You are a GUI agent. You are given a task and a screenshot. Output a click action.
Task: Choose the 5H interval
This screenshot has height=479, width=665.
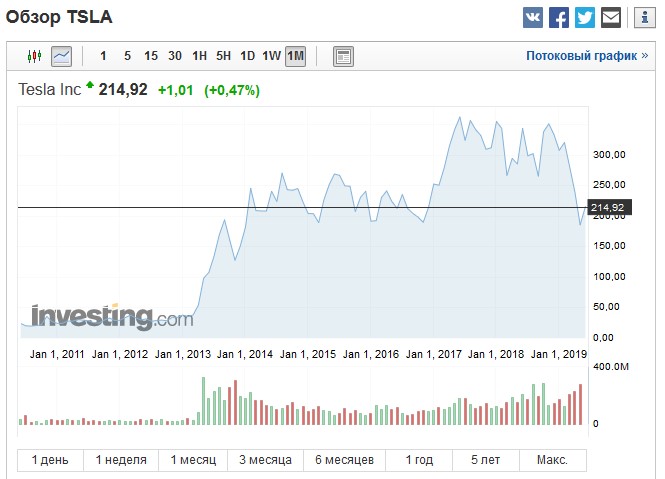(223, 56)
